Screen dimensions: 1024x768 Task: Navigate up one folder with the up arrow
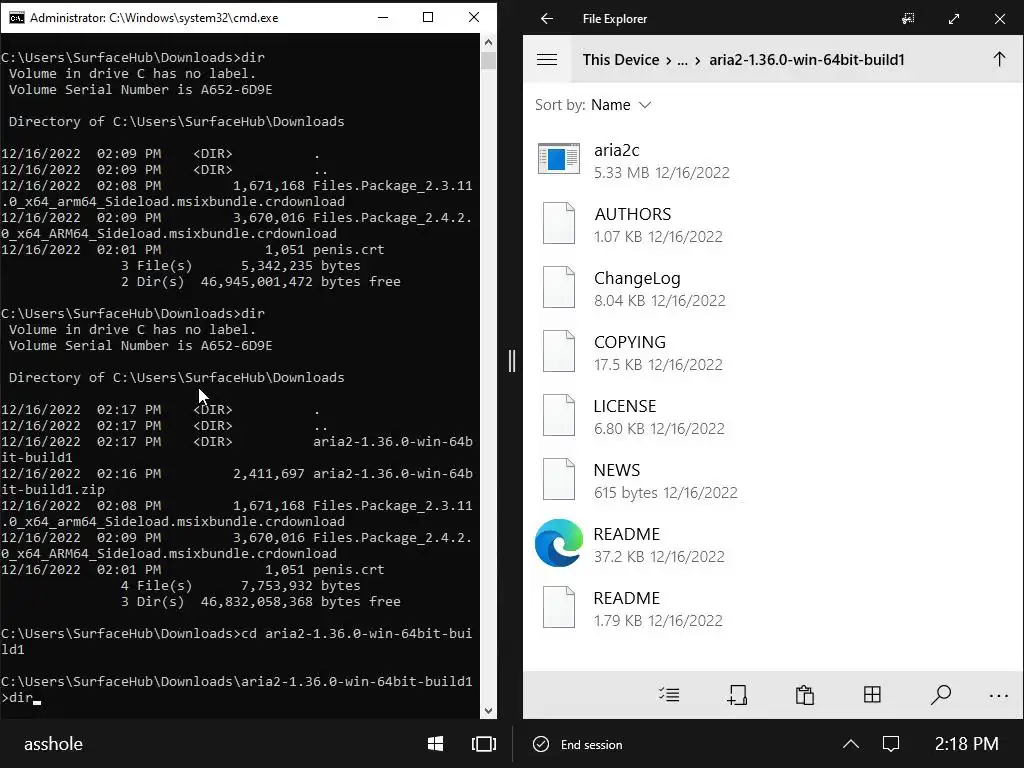(999, 59)
